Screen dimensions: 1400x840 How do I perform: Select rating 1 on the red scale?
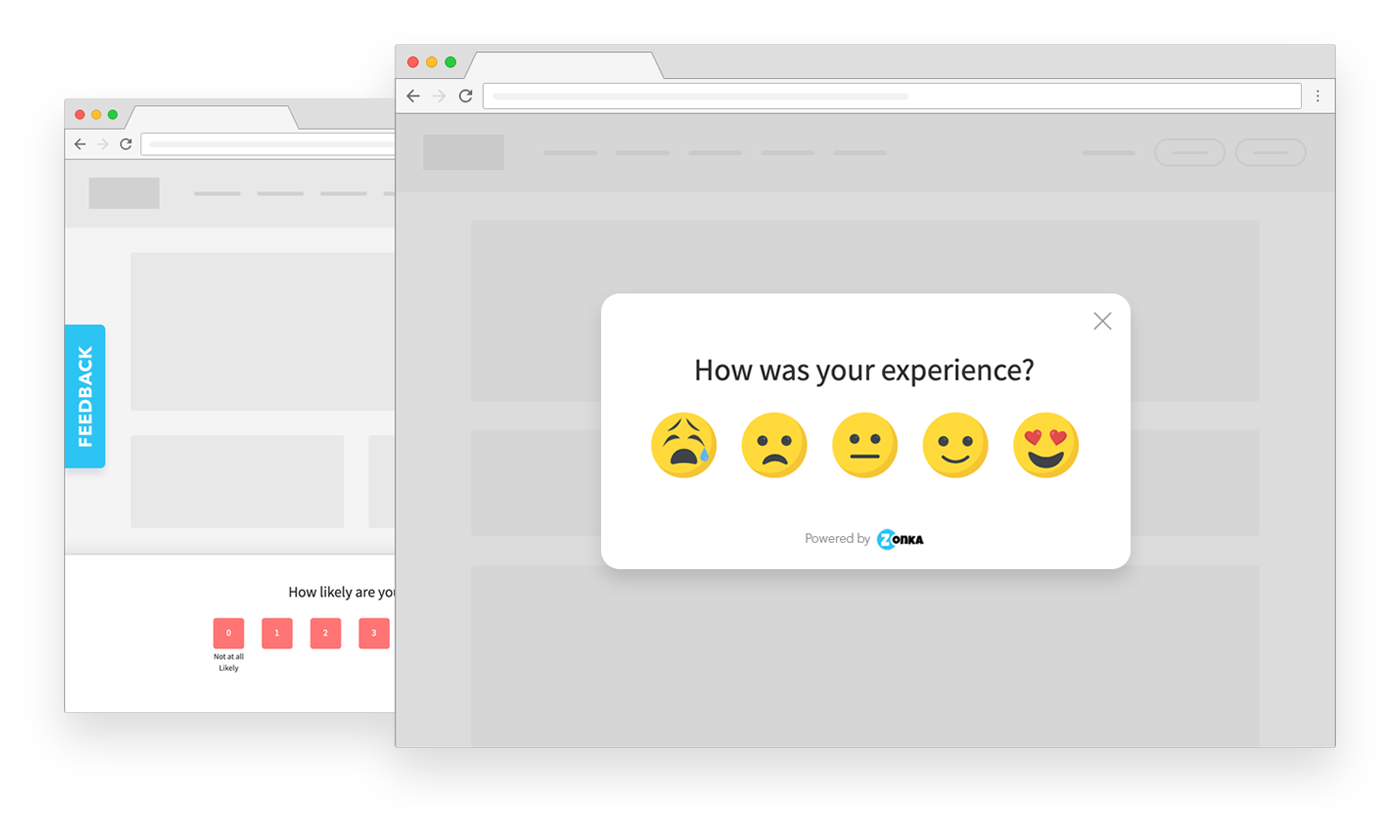click(276, 633)
